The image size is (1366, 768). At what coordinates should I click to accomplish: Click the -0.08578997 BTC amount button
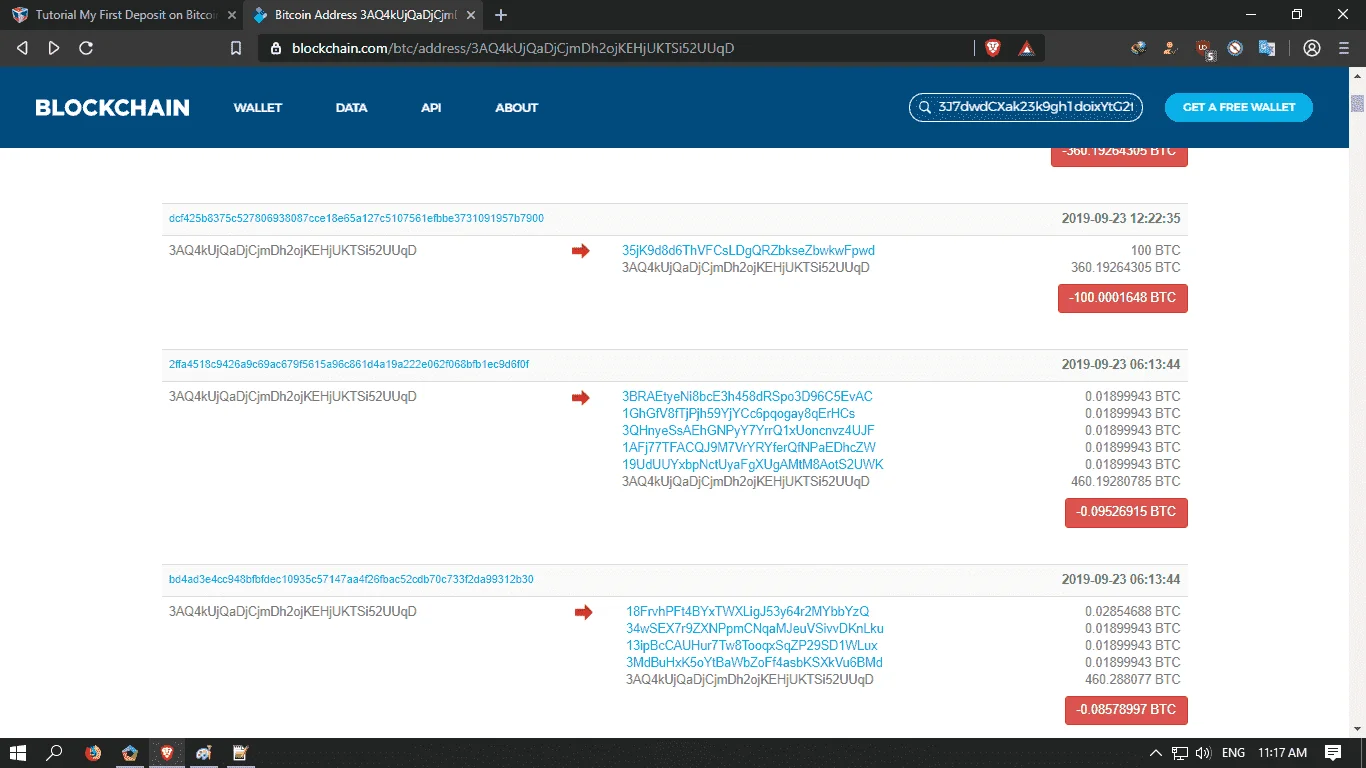coord(1126,710)
